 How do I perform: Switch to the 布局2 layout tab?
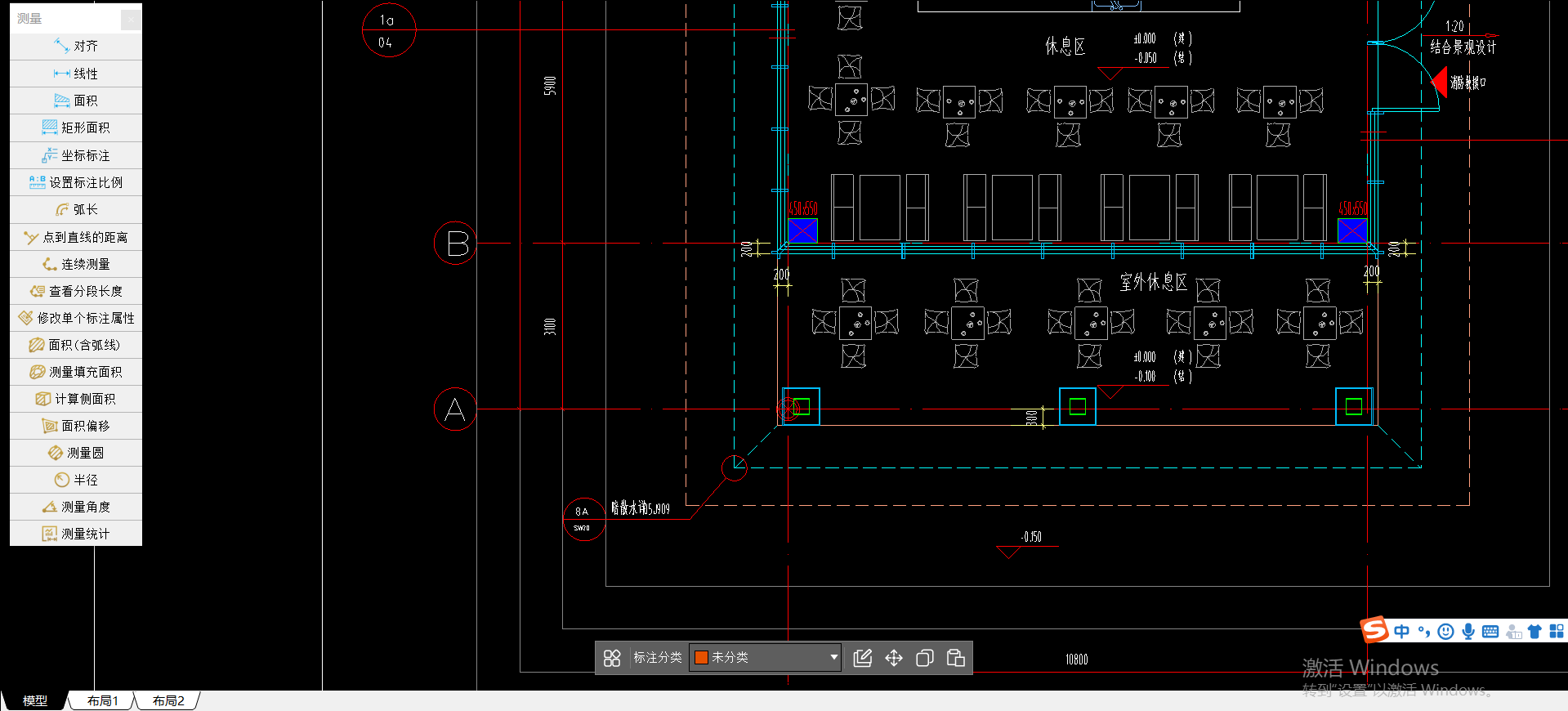coord(168,701)
